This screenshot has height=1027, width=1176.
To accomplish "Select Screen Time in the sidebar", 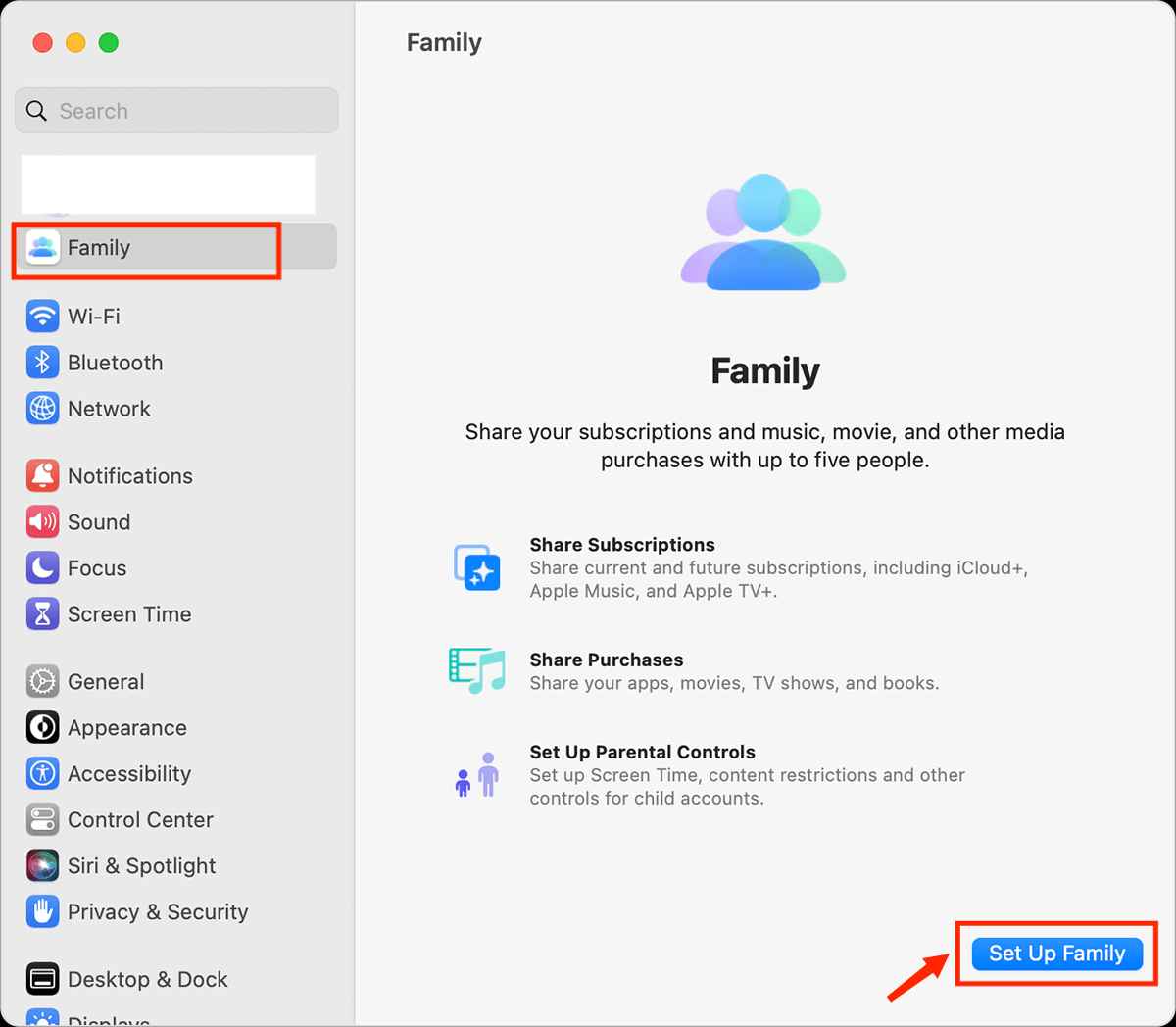I will pos(176,614).
